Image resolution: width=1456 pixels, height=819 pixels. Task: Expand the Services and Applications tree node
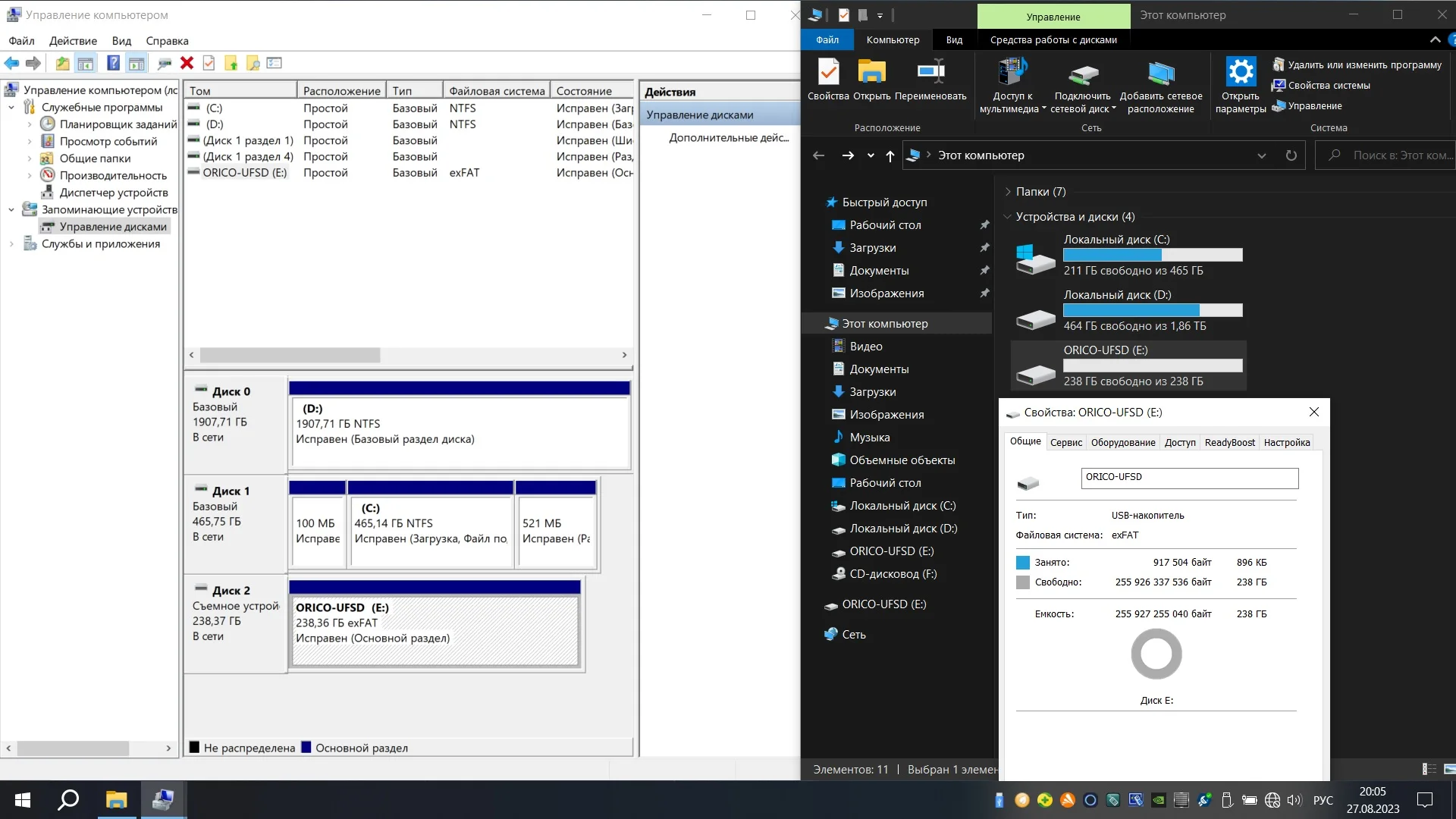pyautogui.click(x=11, y=244)
